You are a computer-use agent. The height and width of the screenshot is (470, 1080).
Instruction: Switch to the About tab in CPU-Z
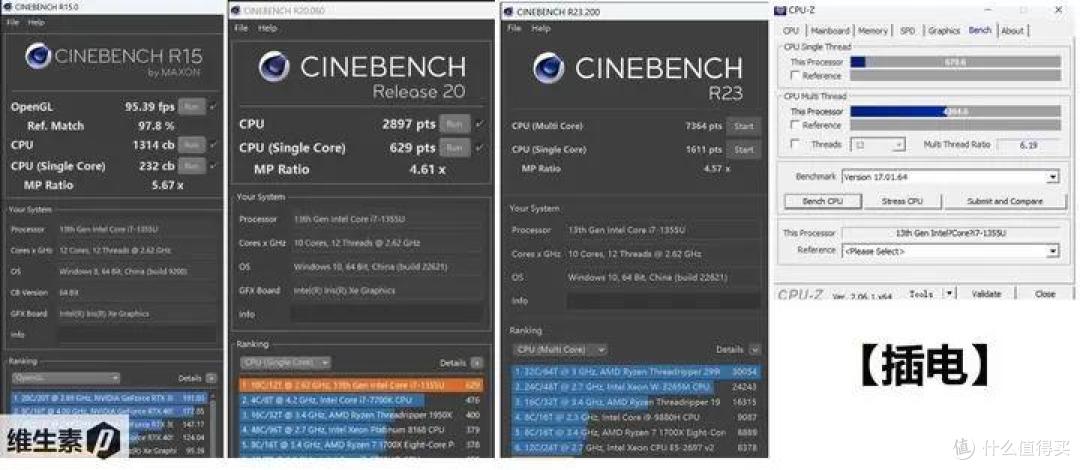click(1012, 31)
